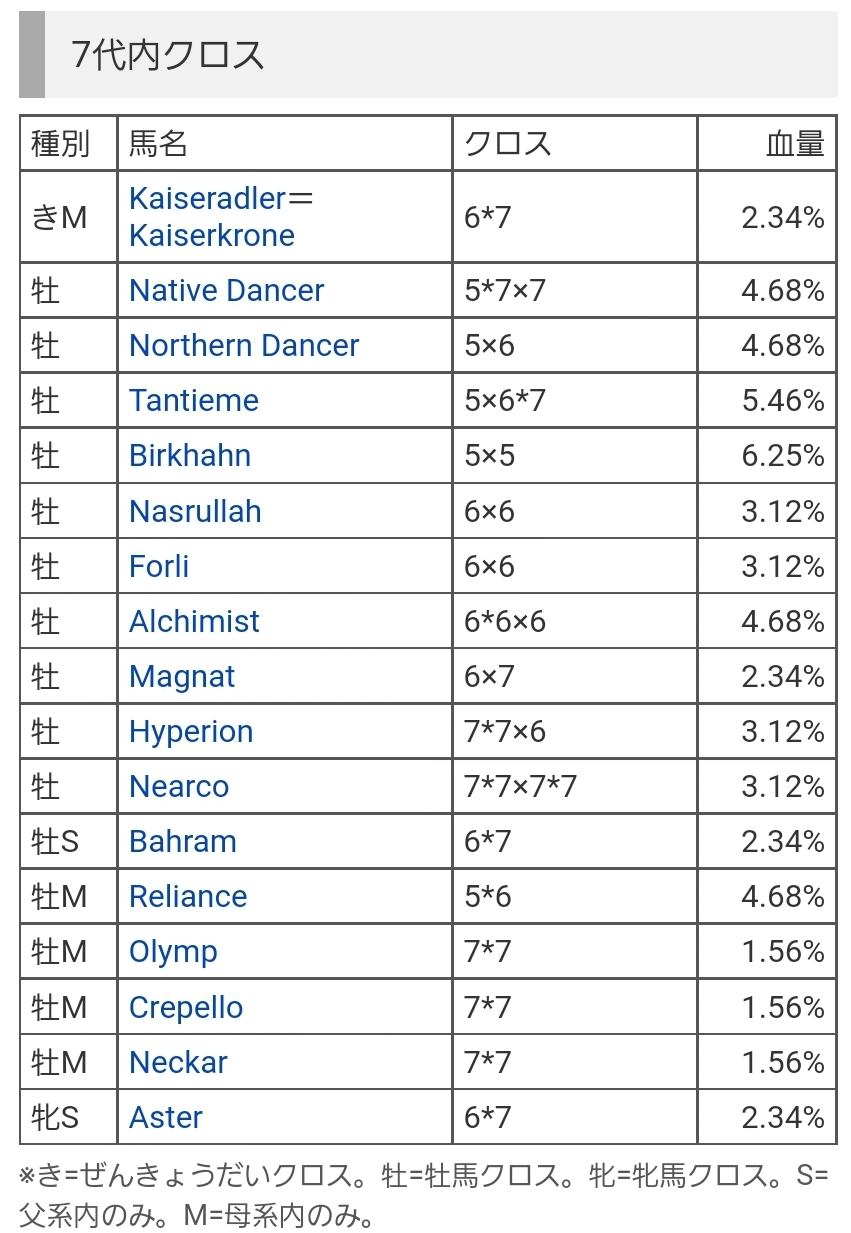Viewport: 851px width, 1233px height.
Task: Click the クロス column header
Action: 508,144
